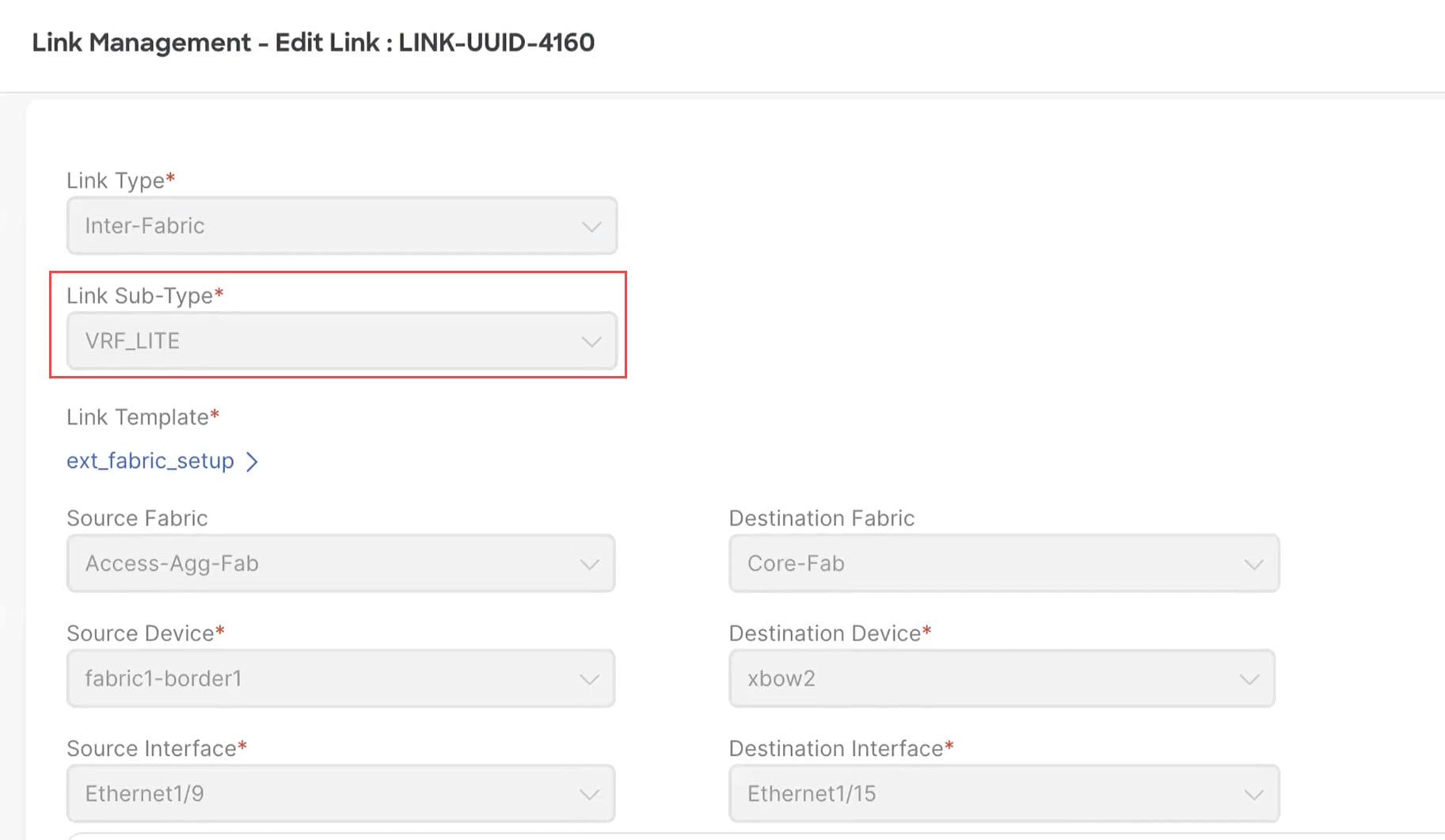Viewport: 1445px width, 840px height.
Task: Click the Link Sub-Type chevron arrow
Action: (591, 342)
